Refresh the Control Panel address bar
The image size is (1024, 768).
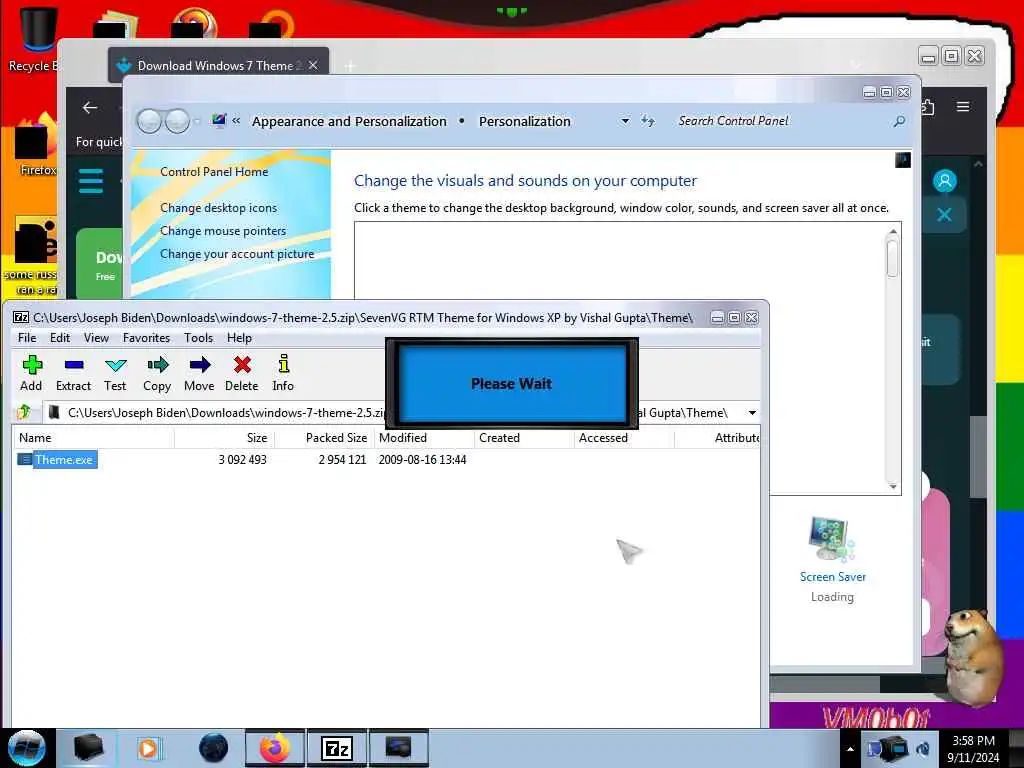point(647,121)
